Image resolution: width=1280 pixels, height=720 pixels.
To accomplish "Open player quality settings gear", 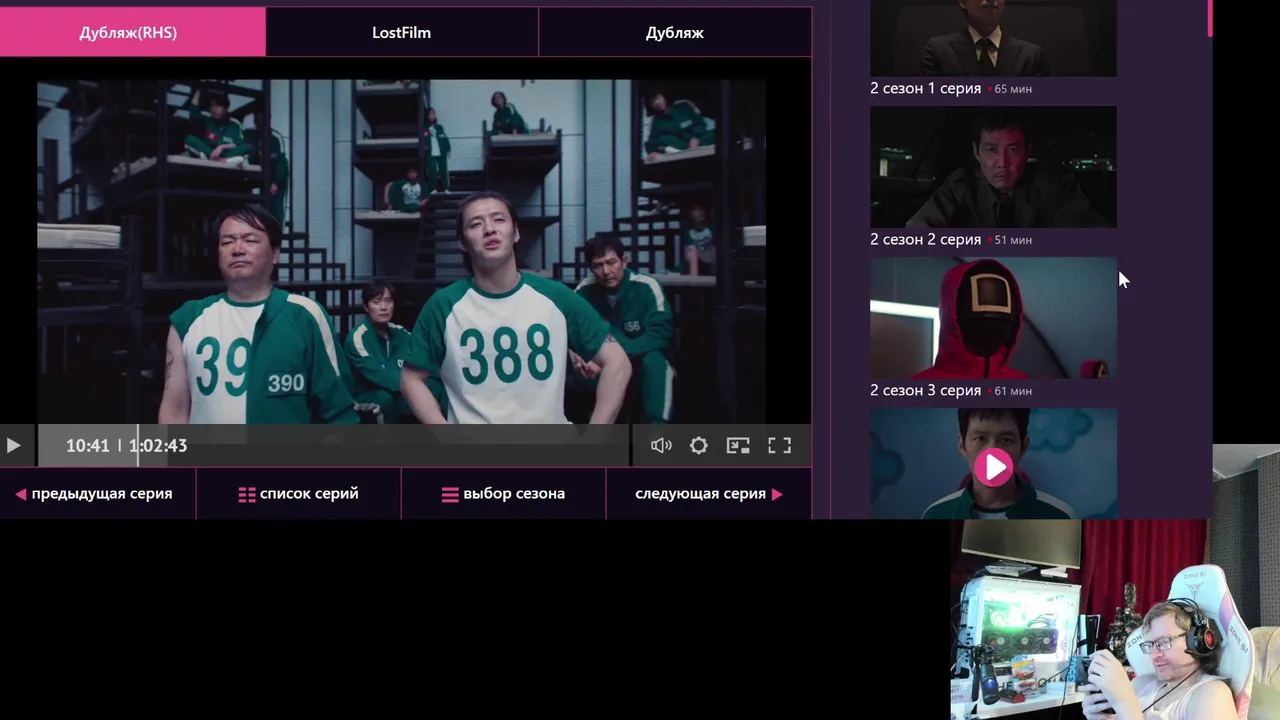I will [x=699, y=446].
